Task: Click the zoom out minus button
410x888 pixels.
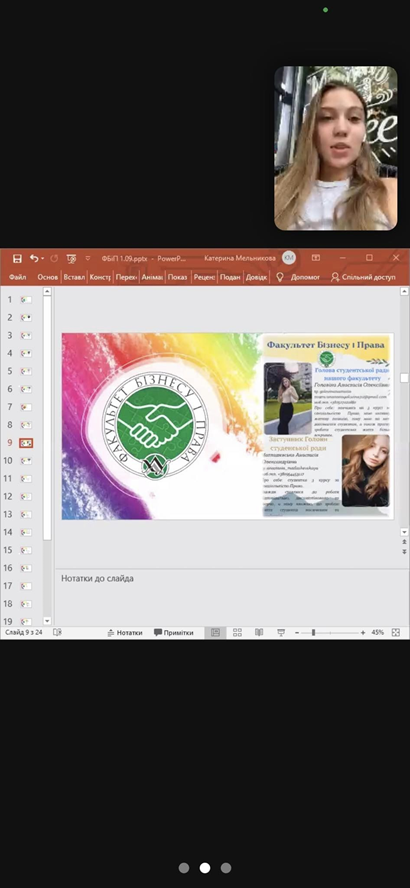Action: 297,633
